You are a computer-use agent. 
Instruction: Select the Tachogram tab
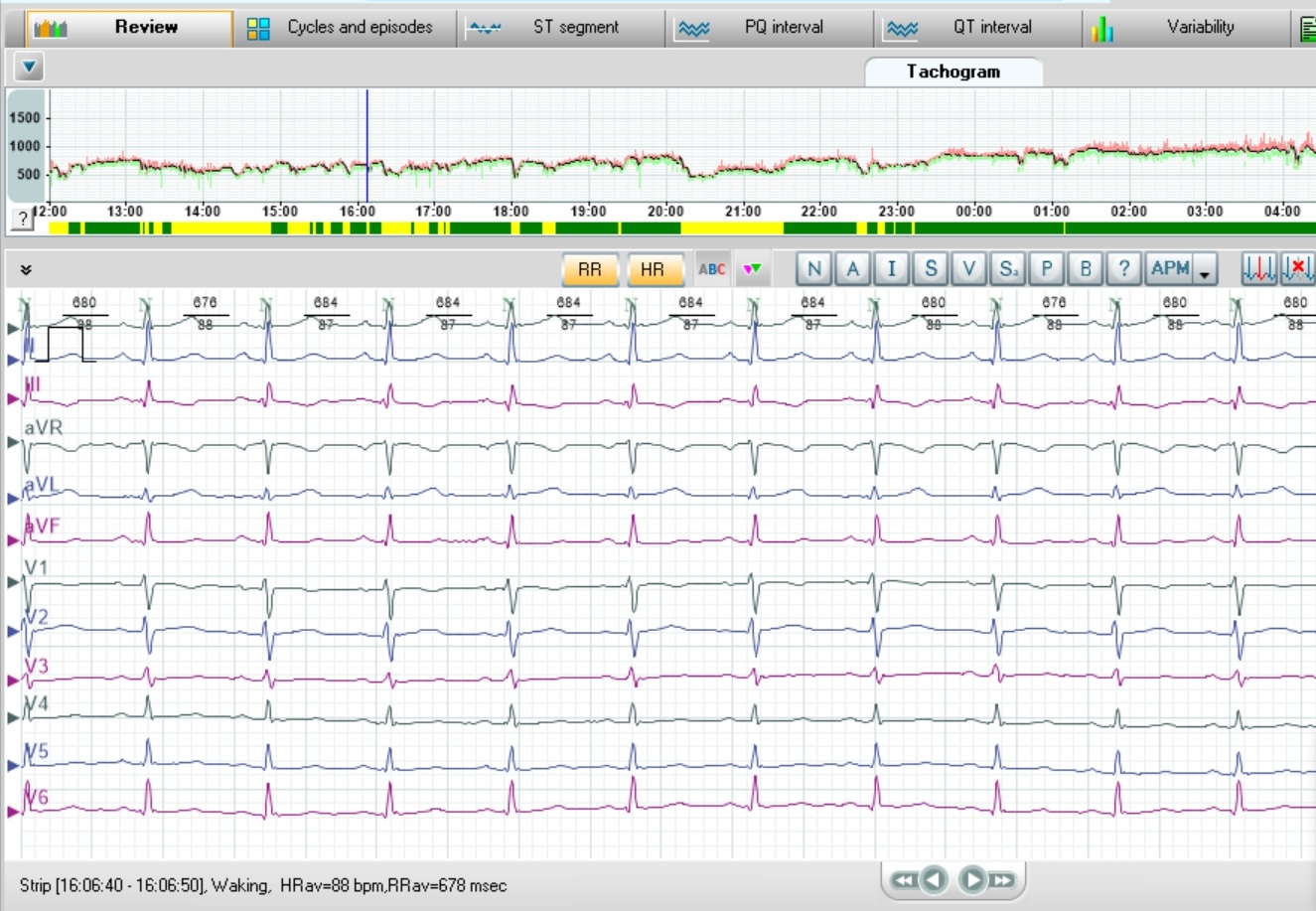[x=953, y=72]
